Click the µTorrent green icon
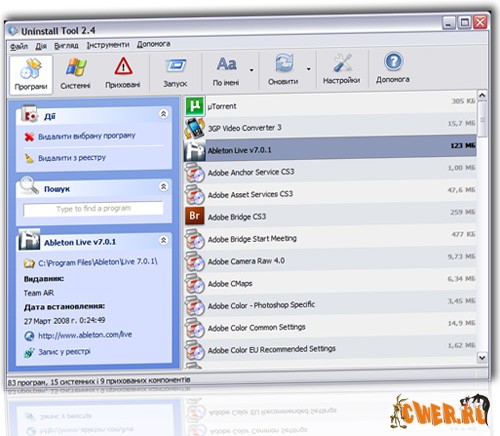Viewport: 500px width, 436px height. click(x=195, y=106)
